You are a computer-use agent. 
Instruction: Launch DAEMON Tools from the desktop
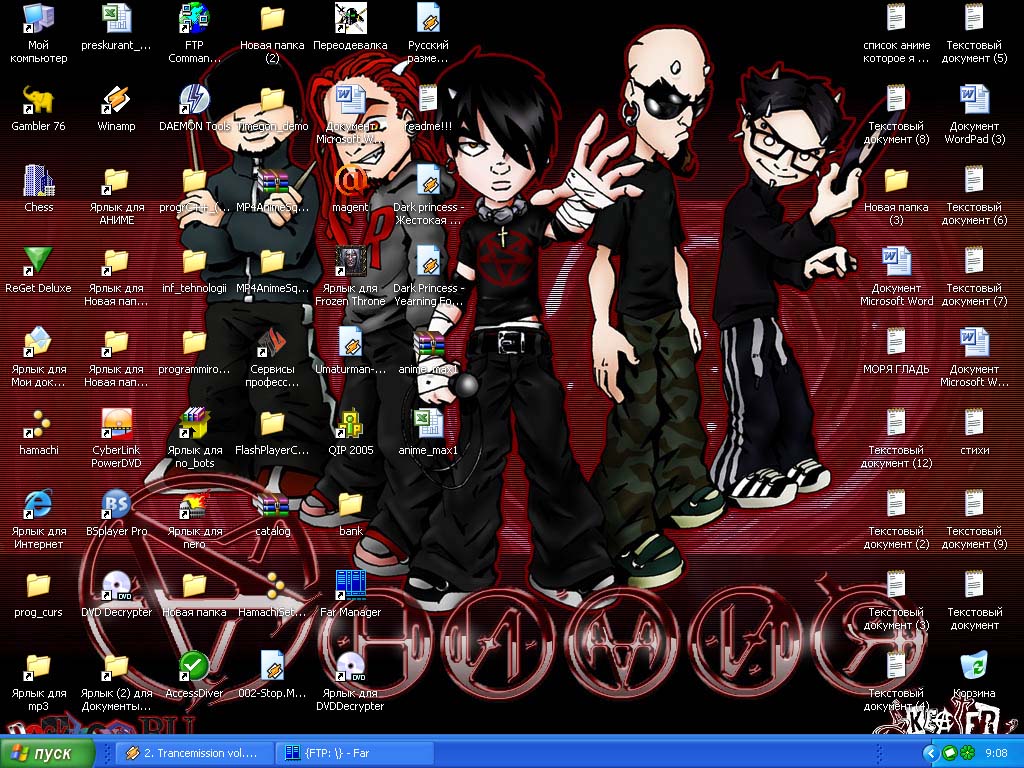coord(194,102)
